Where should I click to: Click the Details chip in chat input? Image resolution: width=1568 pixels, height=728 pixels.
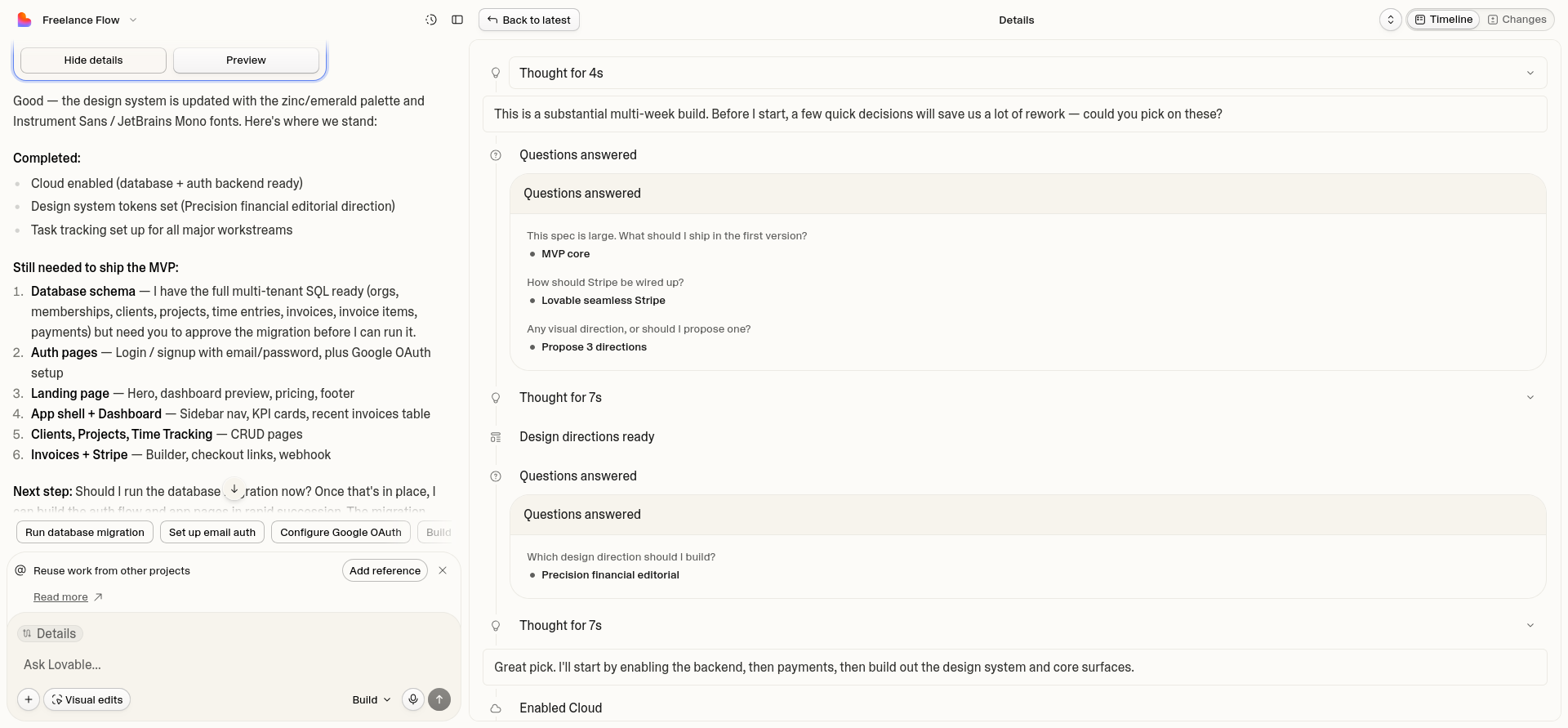(x=50, y=634)
